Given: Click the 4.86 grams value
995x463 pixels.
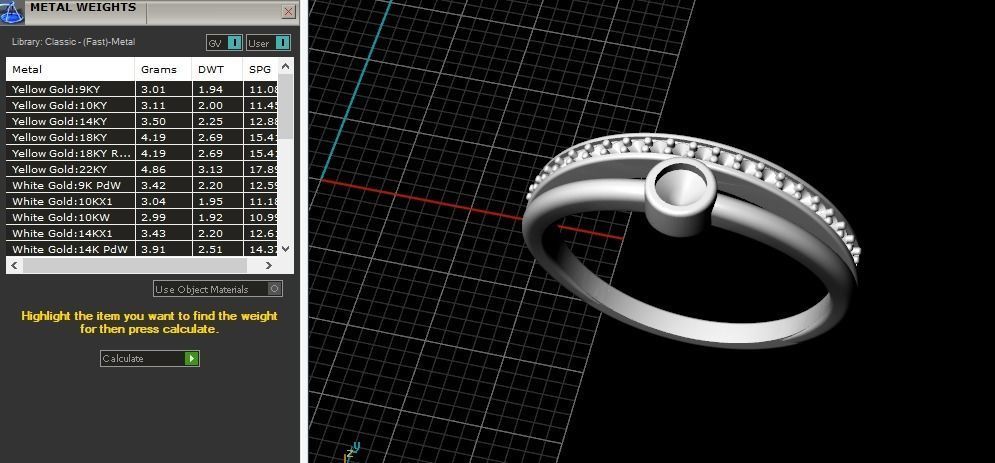Looking at the screenshot, I should (x=153, y=169).
